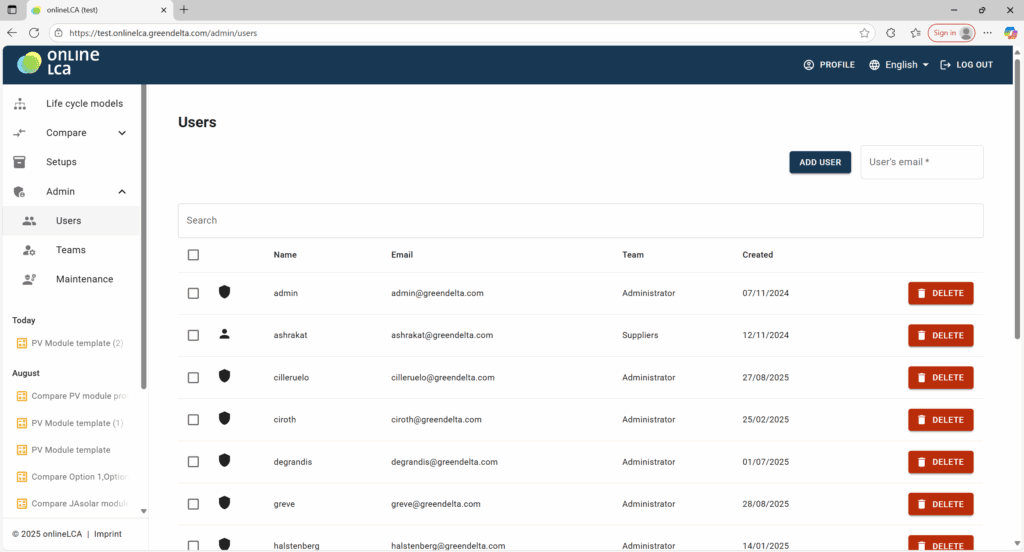Open the Users page in sidebar
The width and height of the screenshot is (1024, 552).
[68, 221]
